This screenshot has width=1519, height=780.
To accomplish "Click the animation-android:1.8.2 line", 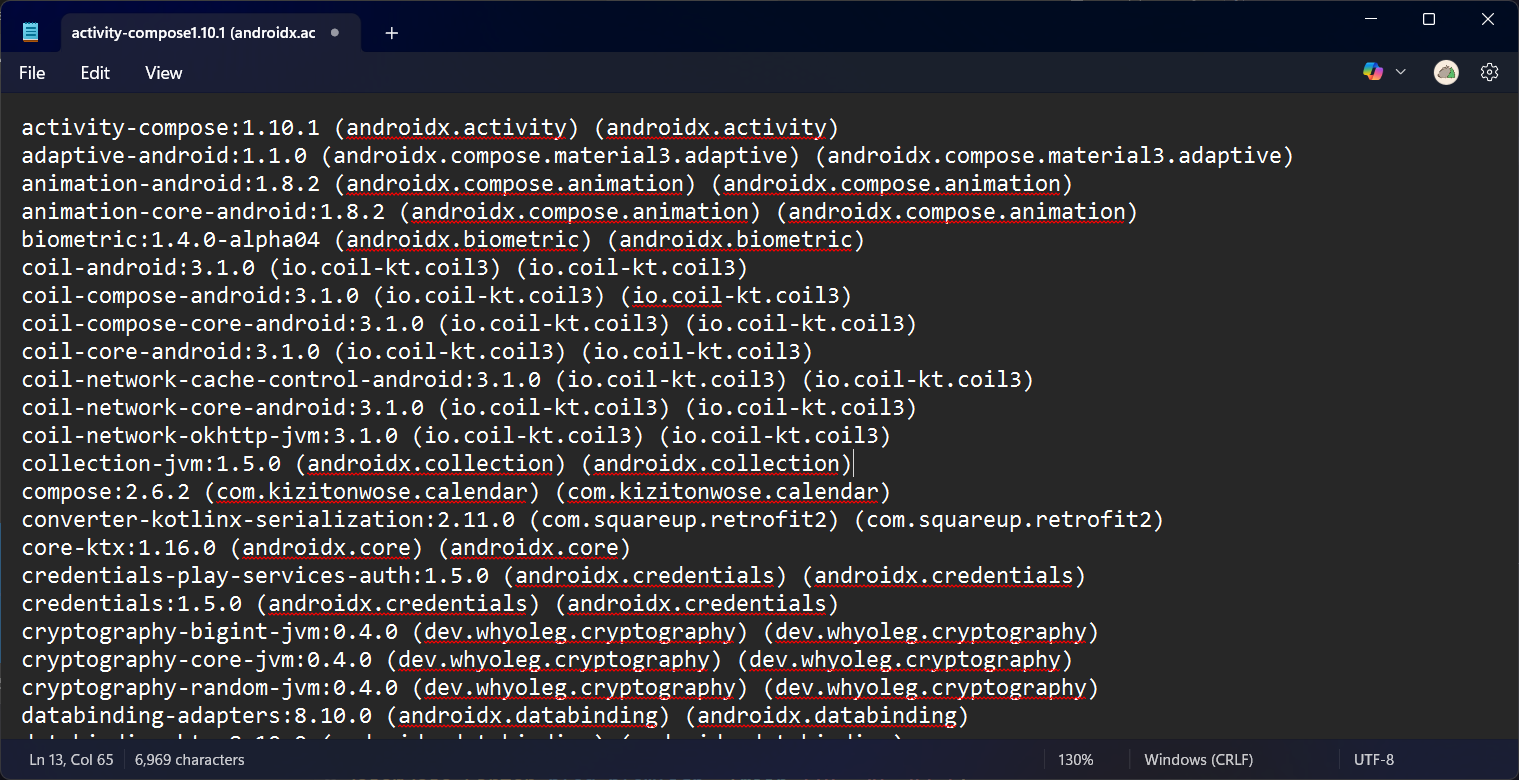I will tap(547, 184).
